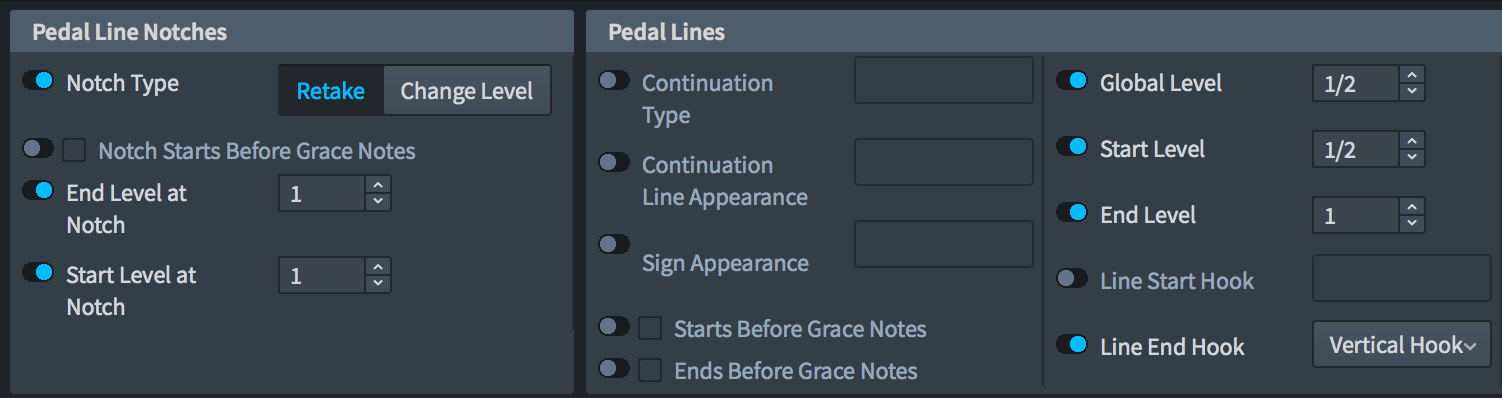Viewport: 1502px width, 398px height.
Task: Select the Change Level notch type
Action: 467,91
